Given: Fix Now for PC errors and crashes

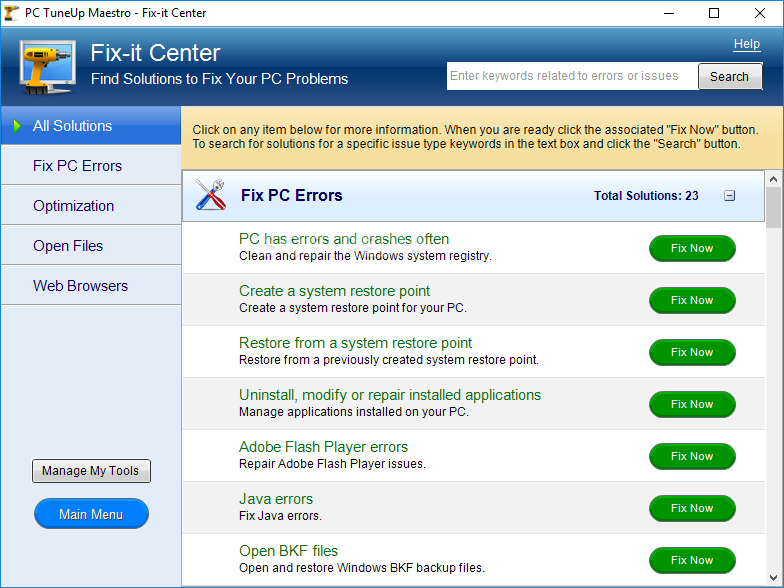Looking at the screenshot, I should click(x=692, y=248).
